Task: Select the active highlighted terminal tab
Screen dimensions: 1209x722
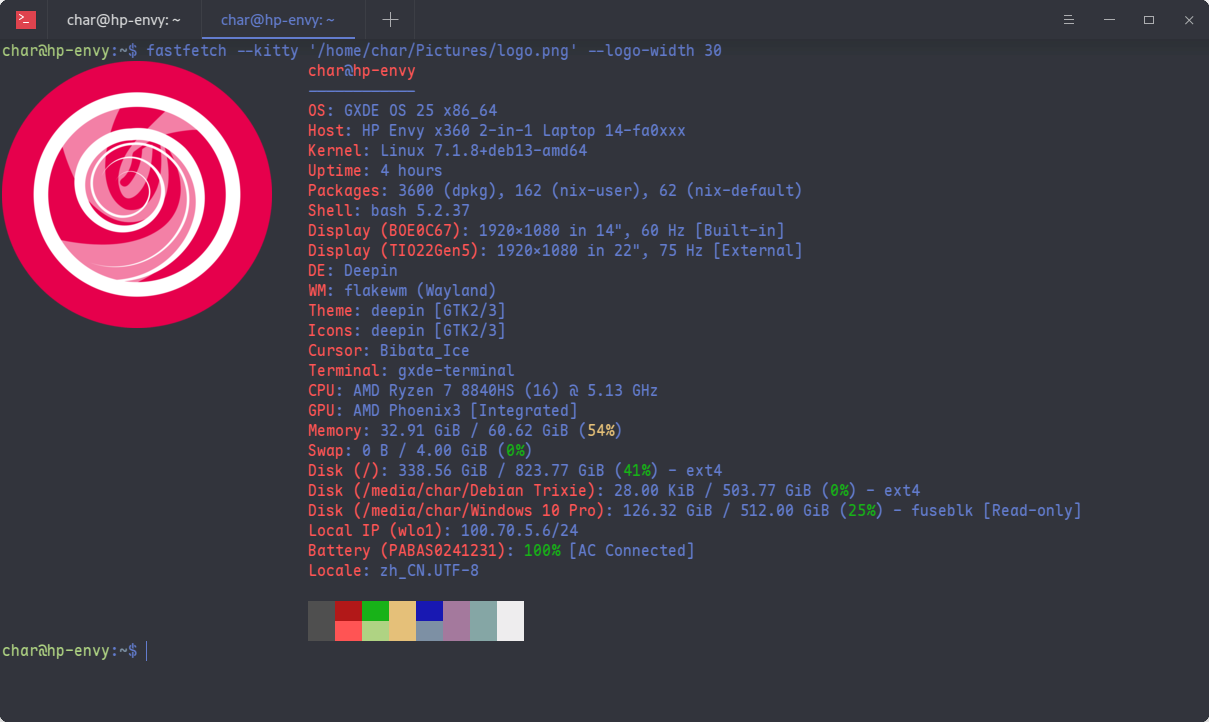Action: pos(278,20)
